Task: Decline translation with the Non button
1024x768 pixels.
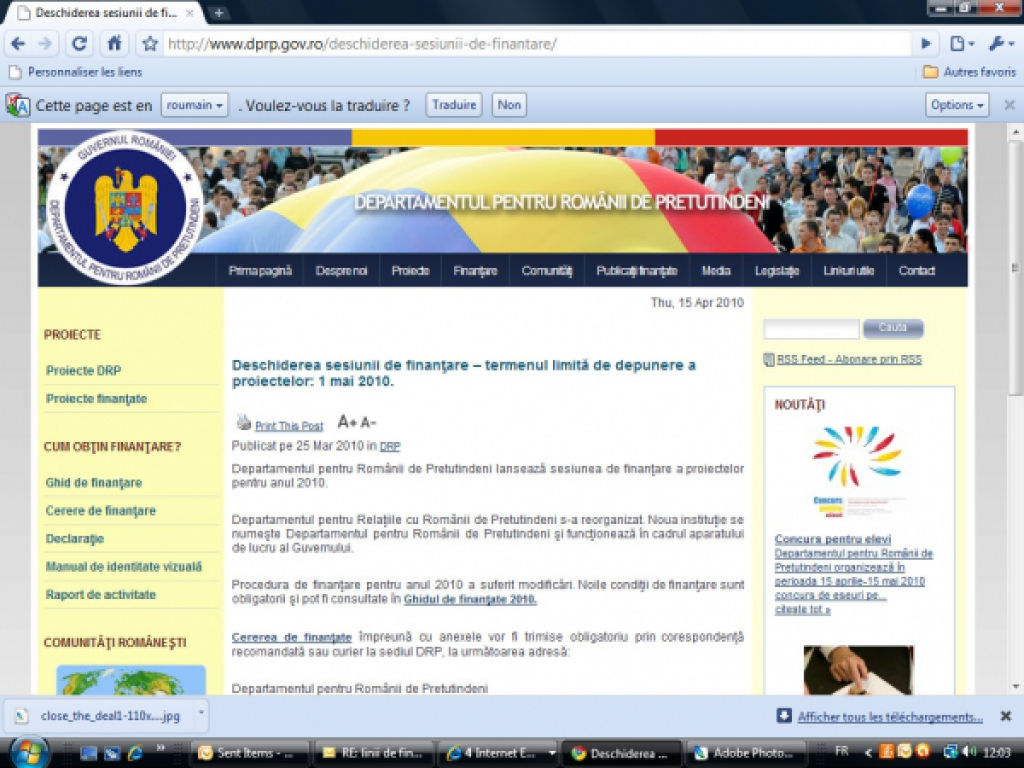Action: coord(509,105)
